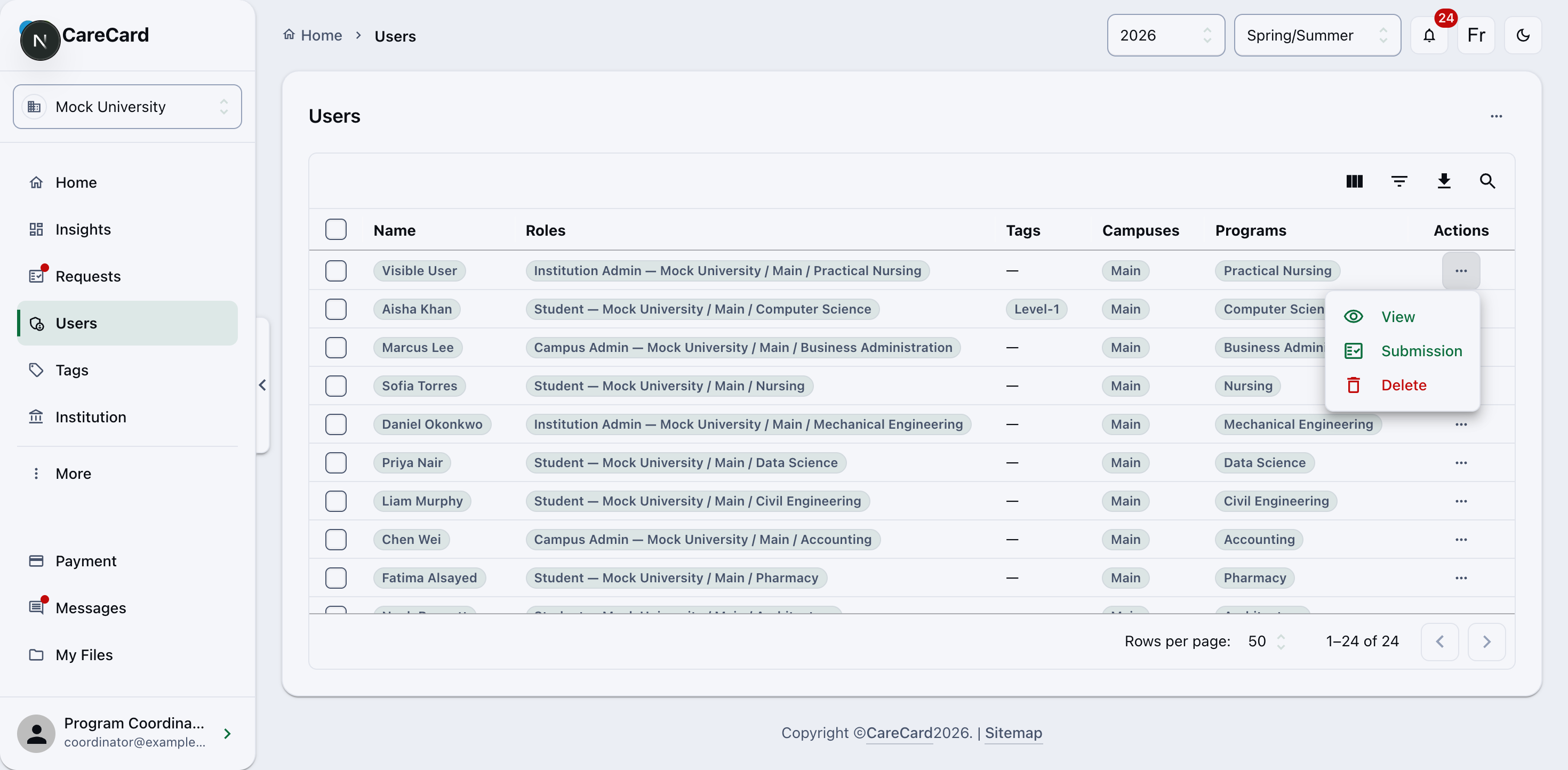The image size is (1568, 770).
Task: Open actions menu for Fatima Alsayed
Action: point(1461,577)
